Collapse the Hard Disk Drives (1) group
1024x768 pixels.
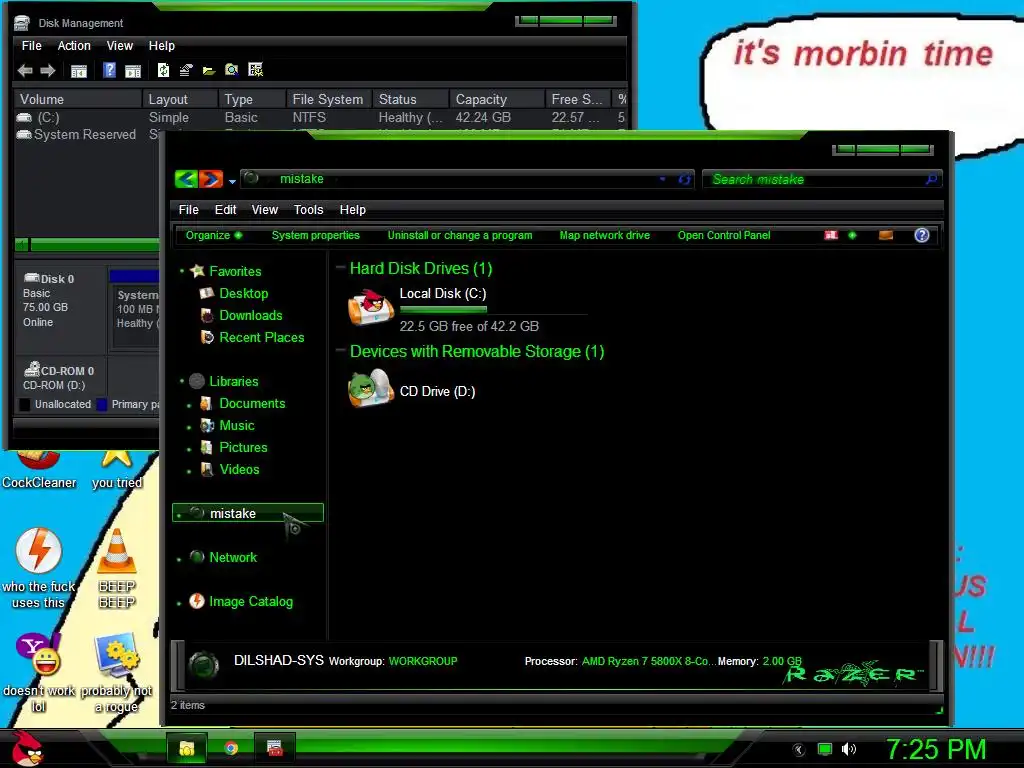[340, 267]
